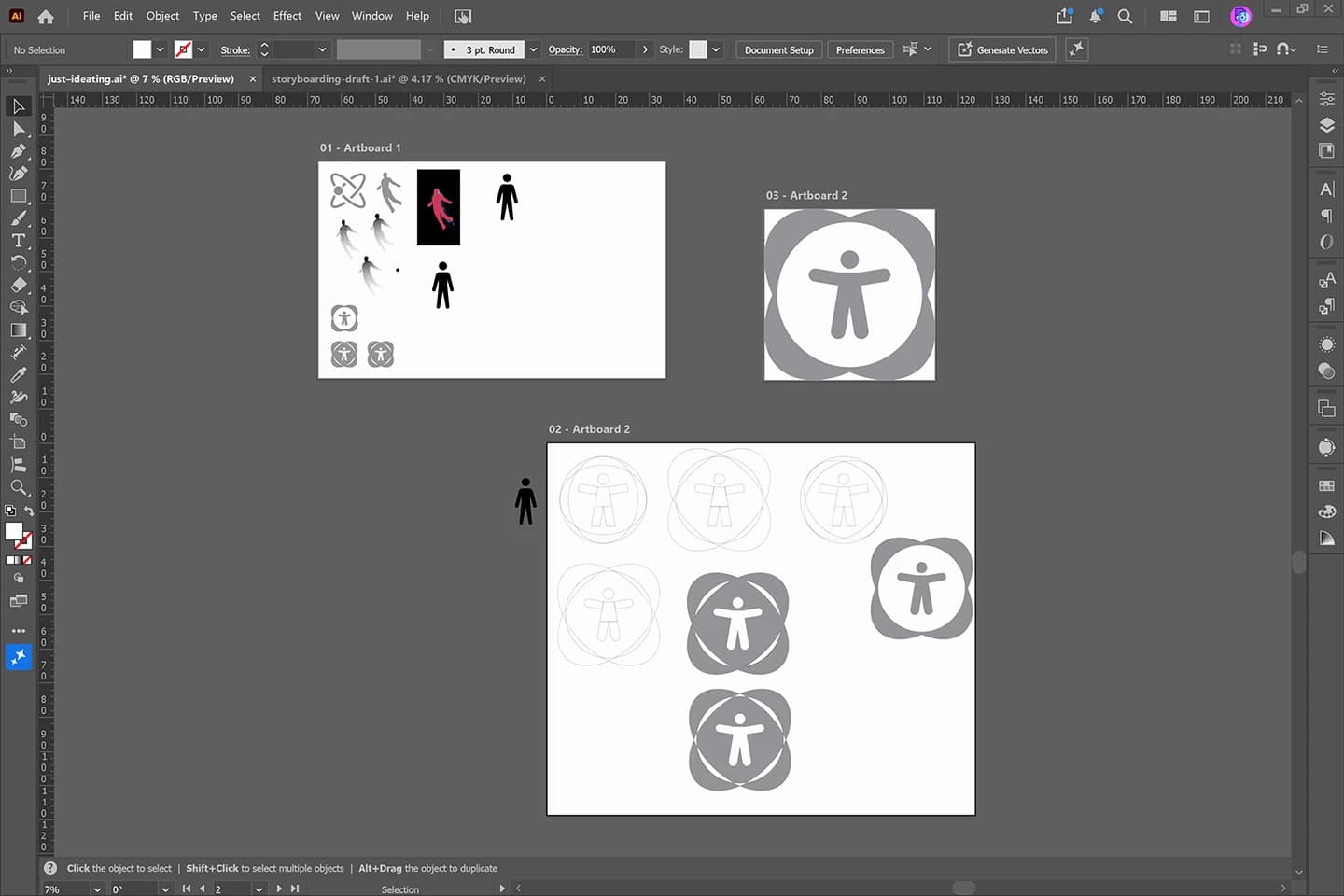Screen dimensions: 1344x896
Task: Open the Style dropdown arrow
Action: pos(716,49)
